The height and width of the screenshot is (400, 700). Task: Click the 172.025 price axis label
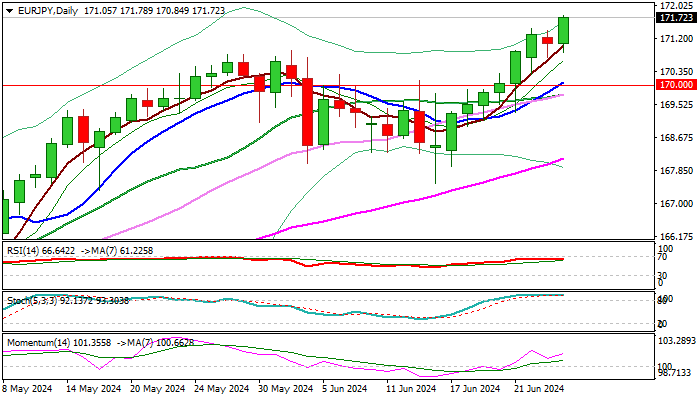click(674, 6)
